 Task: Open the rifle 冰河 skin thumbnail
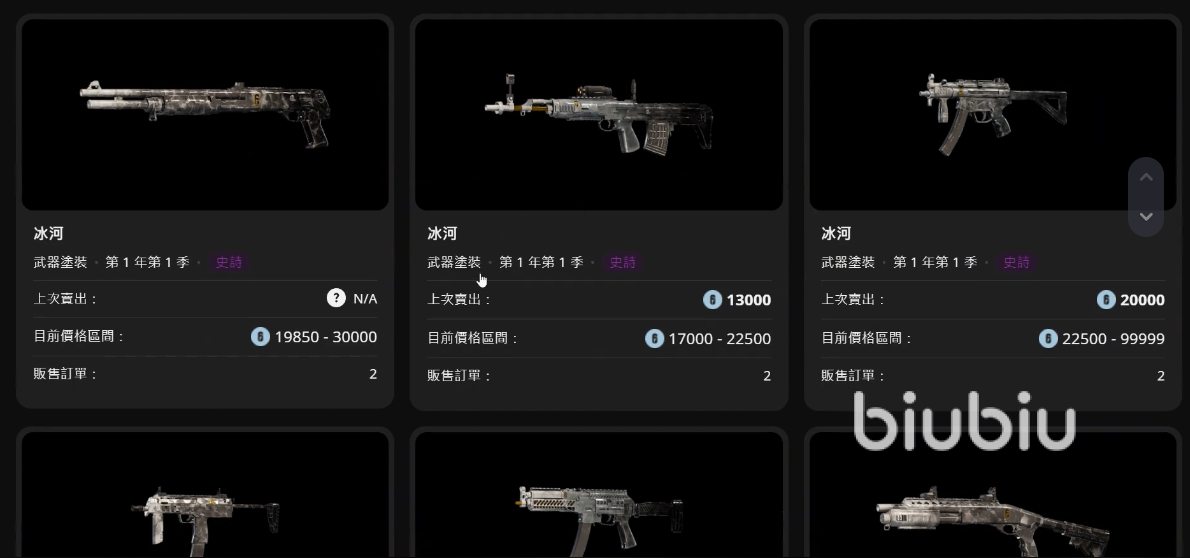[599, 114]
